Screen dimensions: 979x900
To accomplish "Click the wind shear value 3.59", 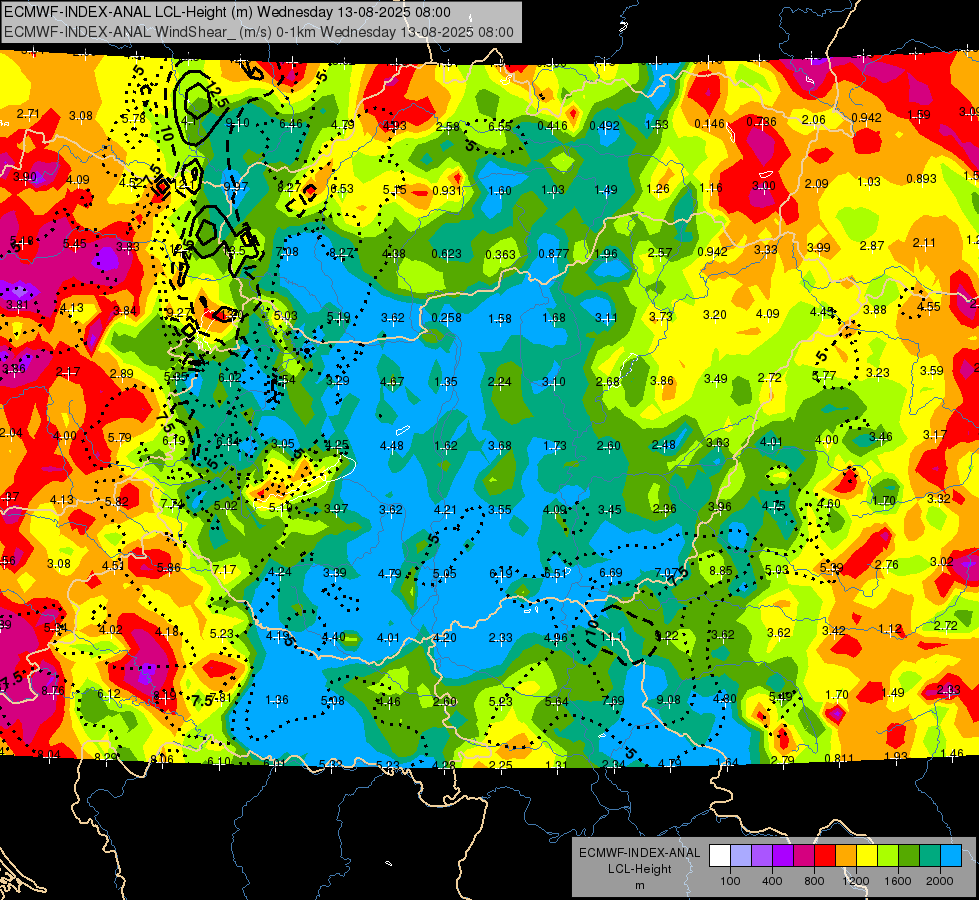I will 932,370.
